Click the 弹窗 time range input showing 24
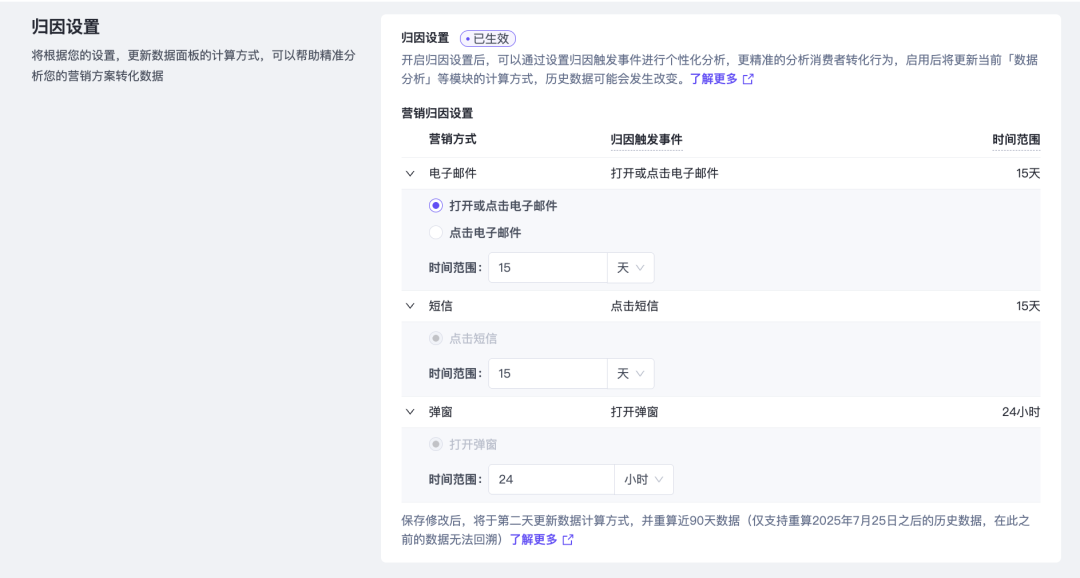The height and width of the screenshot is (578, 1080). click(x=550, y=480)
